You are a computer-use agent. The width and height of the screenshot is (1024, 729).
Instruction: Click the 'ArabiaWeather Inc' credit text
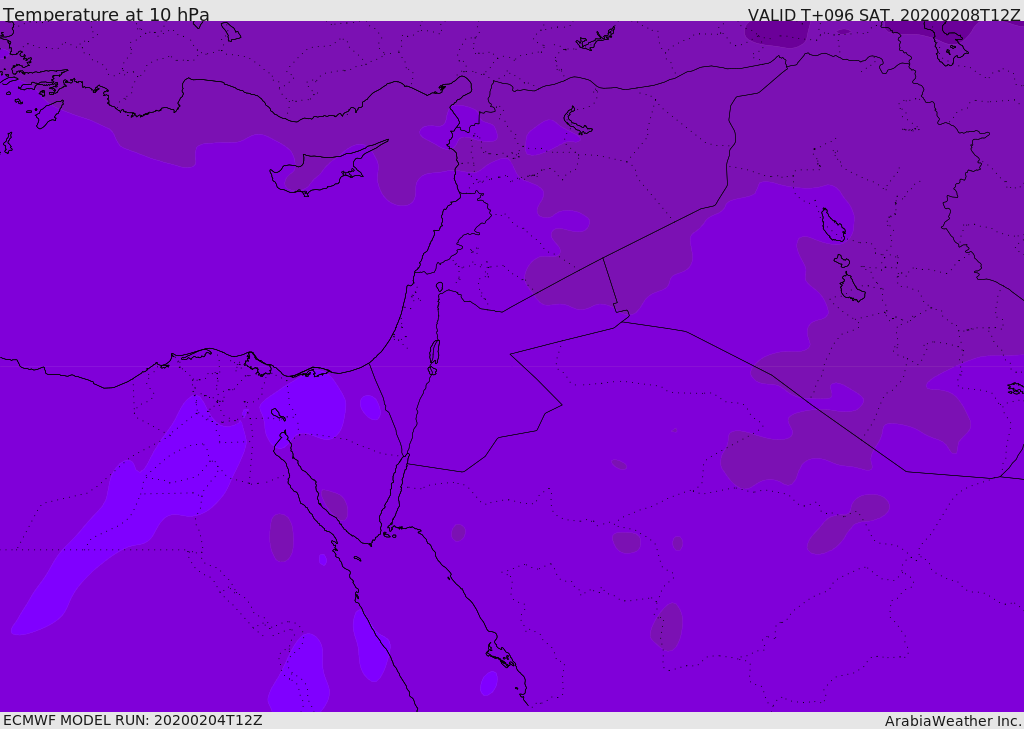click(x=953, y=721)
